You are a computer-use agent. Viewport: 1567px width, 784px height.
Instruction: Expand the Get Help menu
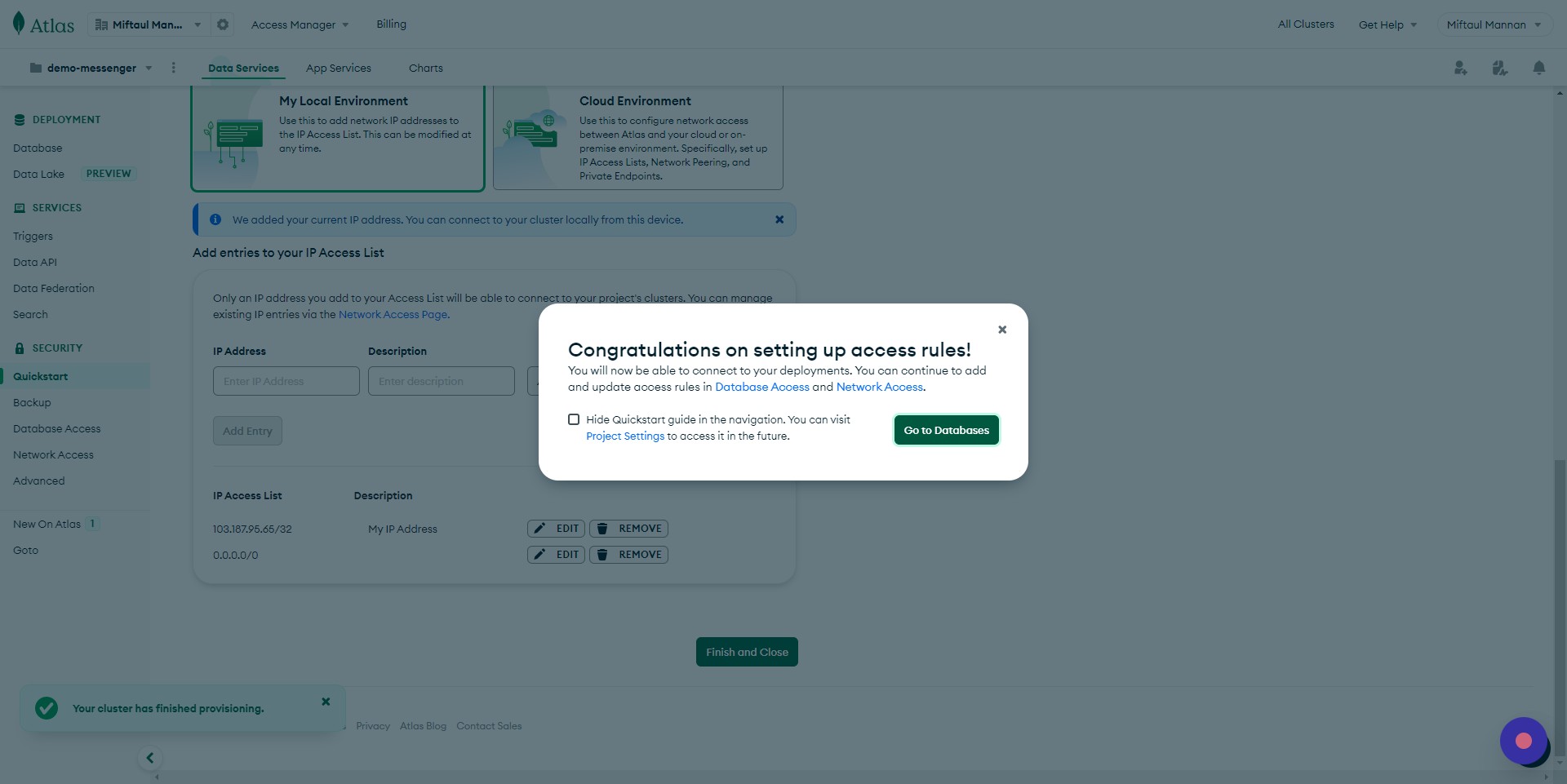[x=1387, y=24]
